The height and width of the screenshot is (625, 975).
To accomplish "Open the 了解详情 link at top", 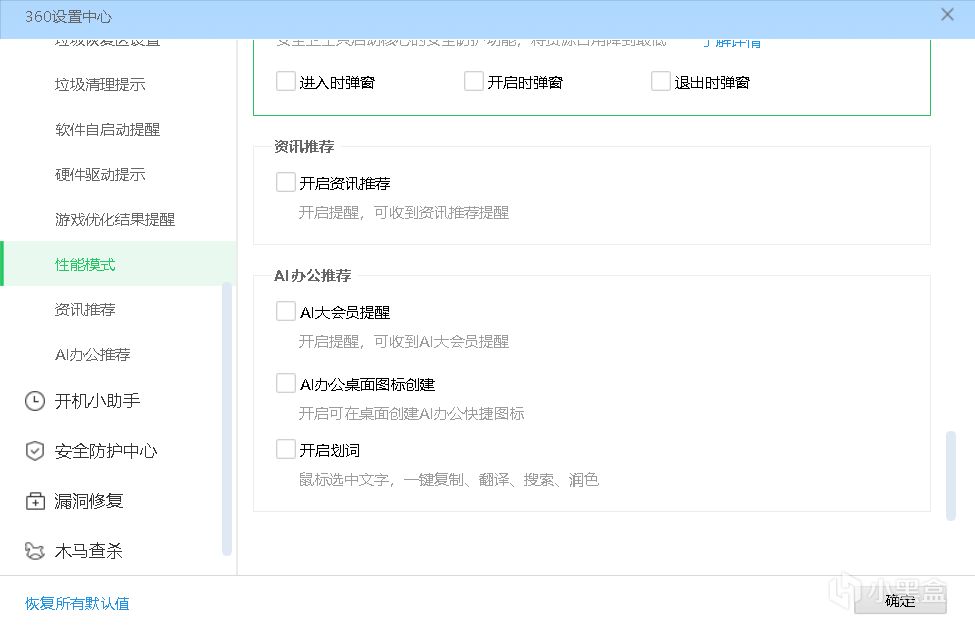I will pos(732,42).
